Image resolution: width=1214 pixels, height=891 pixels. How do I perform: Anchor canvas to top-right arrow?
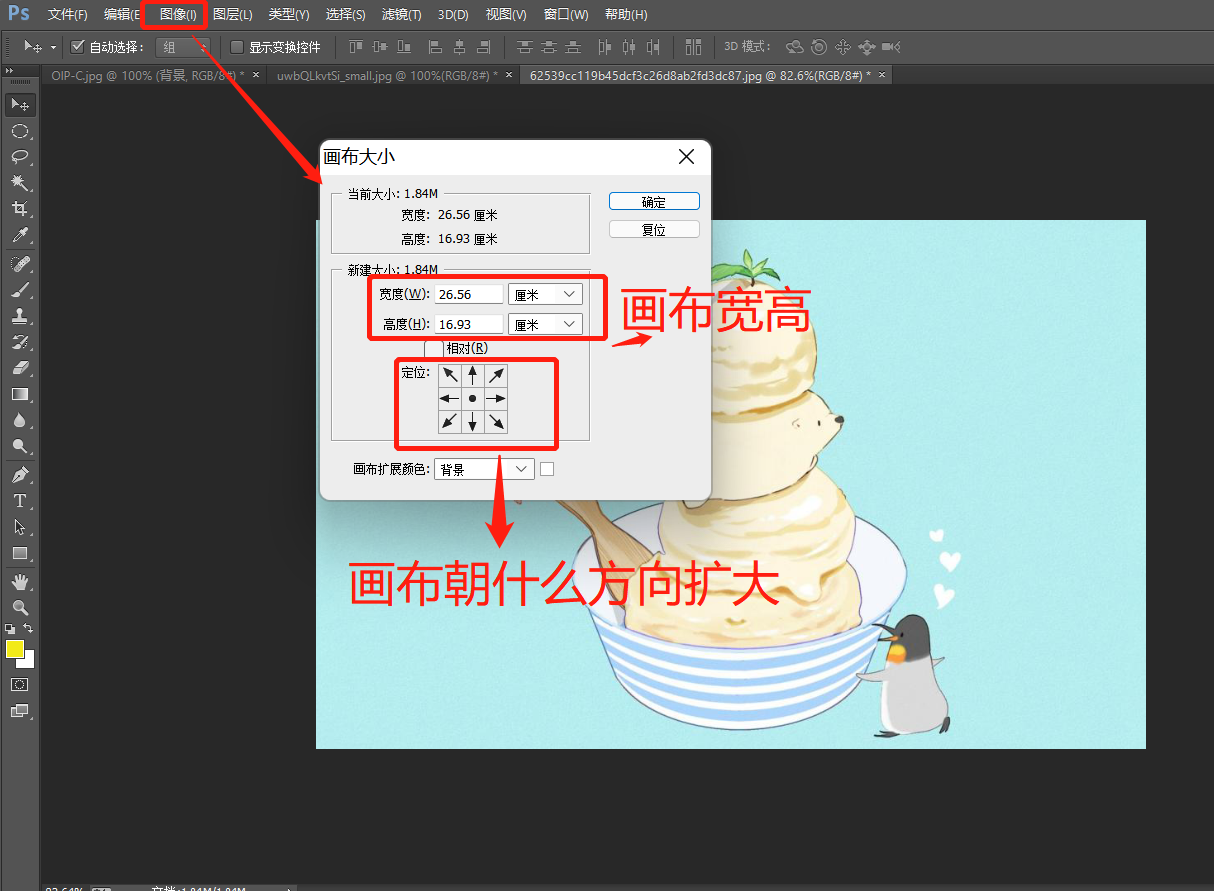pos(496,375)
